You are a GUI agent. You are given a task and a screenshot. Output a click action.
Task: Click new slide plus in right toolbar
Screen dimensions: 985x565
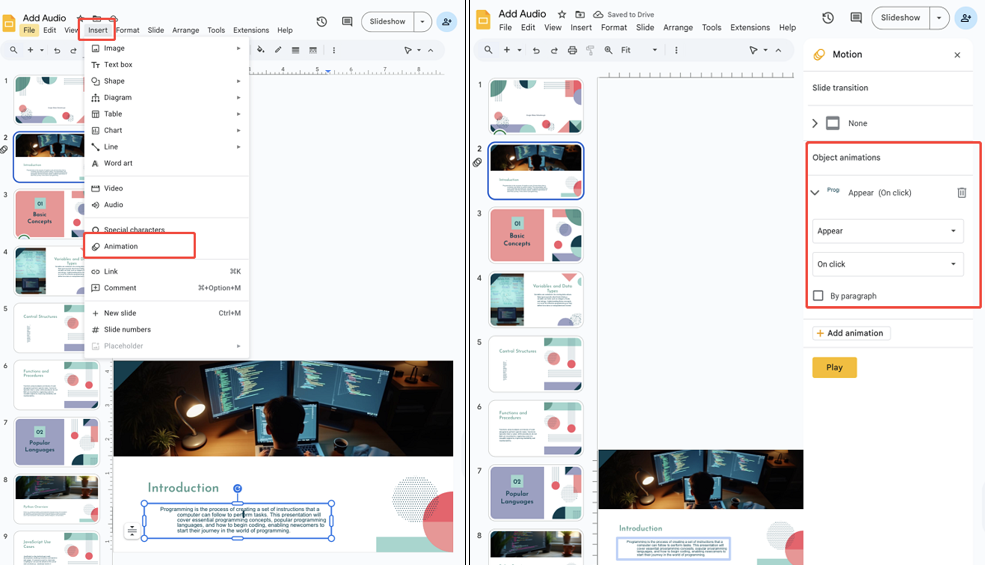(506, 50)
